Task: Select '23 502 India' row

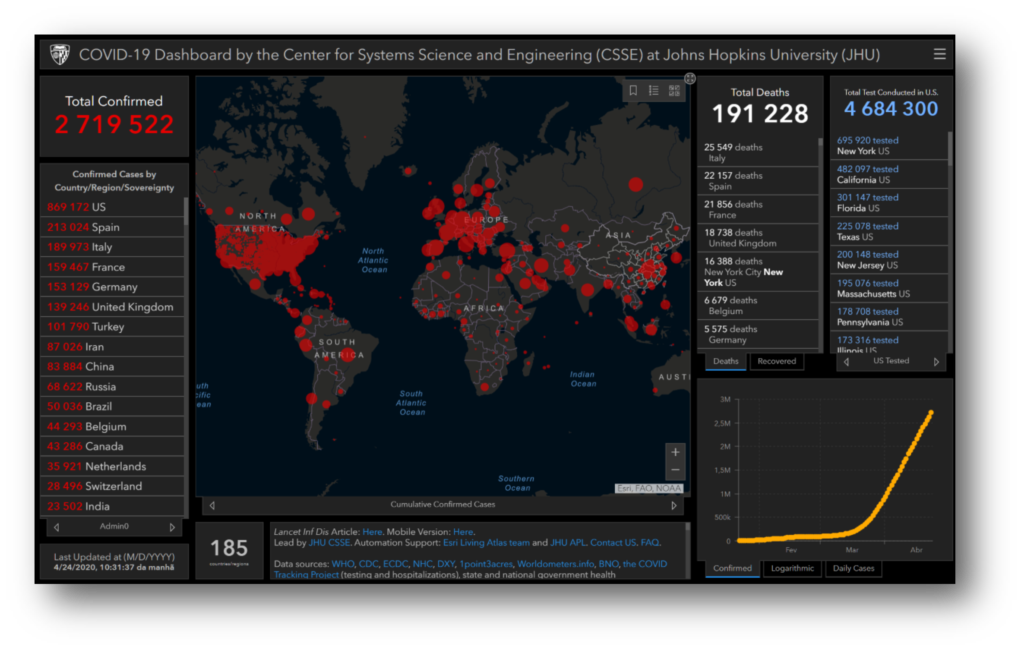Action: click(112, 506)
